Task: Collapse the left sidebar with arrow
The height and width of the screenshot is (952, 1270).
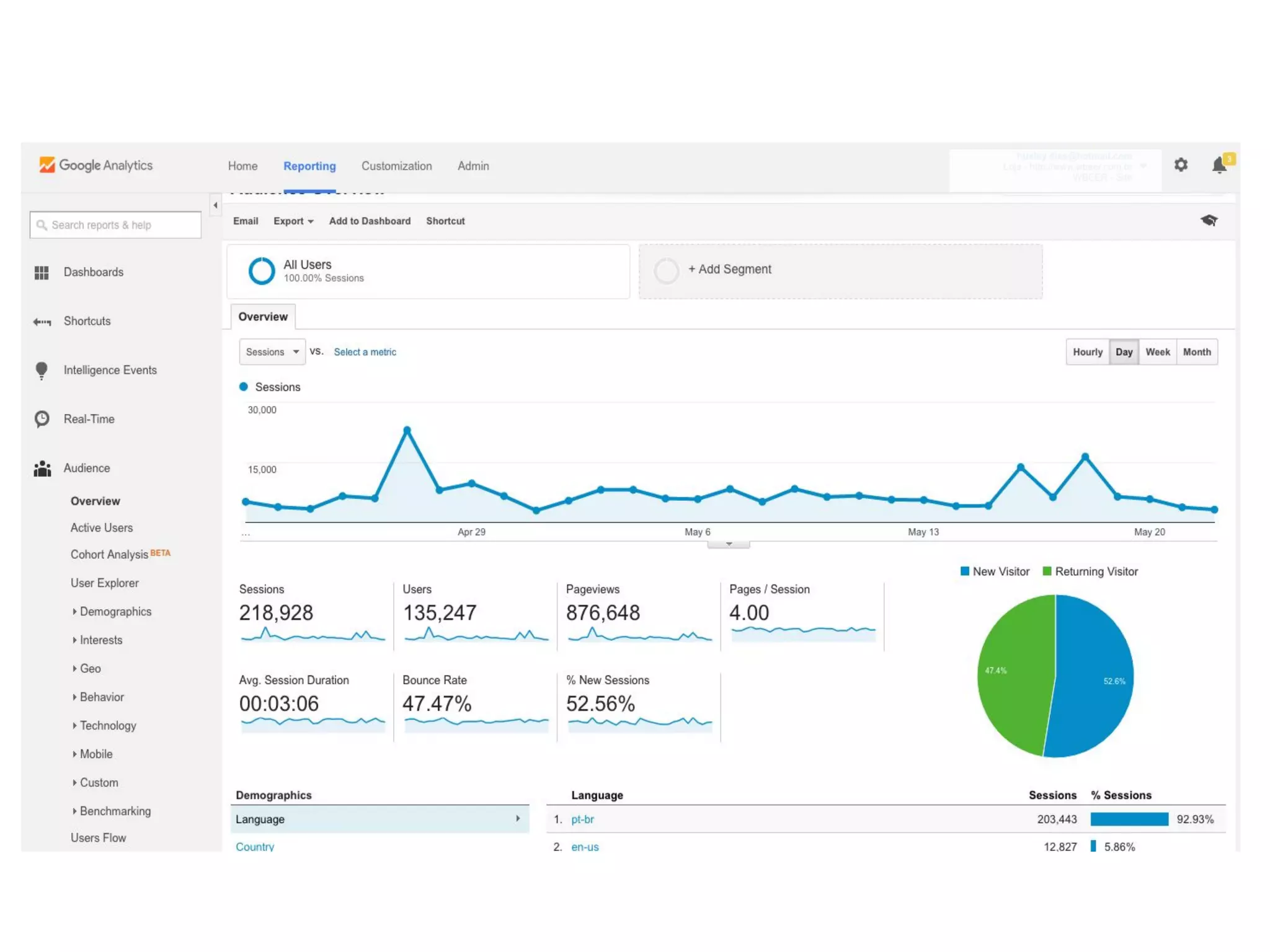Action: point(215,205)
